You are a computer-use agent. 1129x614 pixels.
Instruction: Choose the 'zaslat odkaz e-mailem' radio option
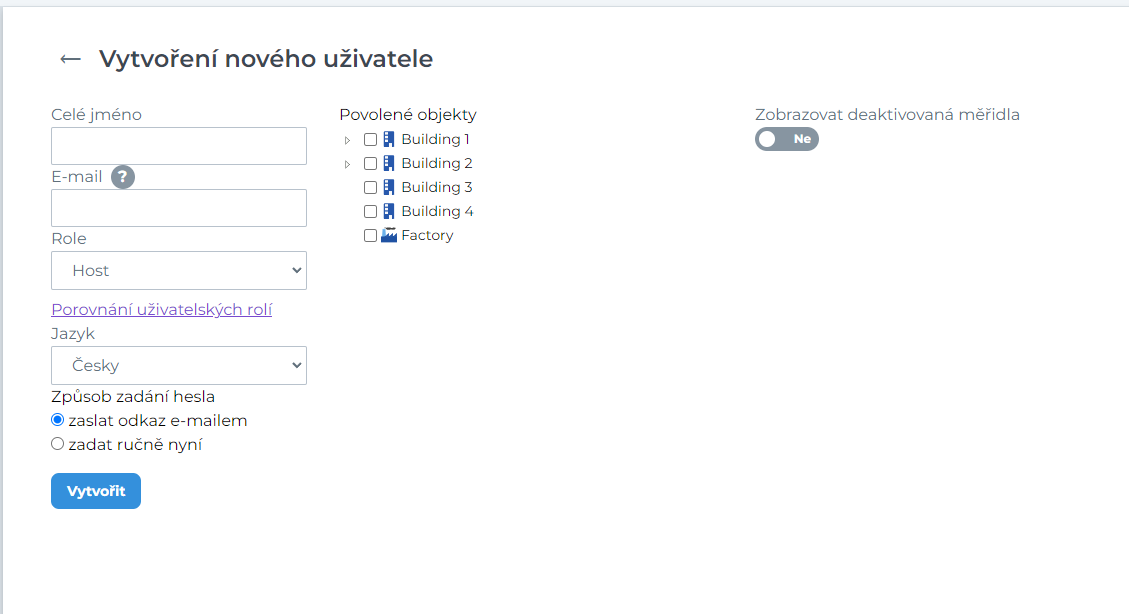coord(58,420)
